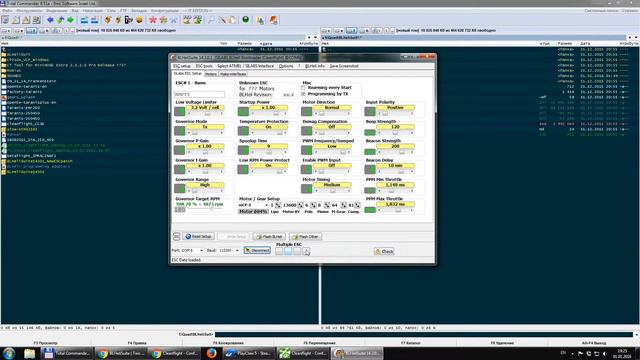The height and width of the screenshot is (360, 640).
Task: Click the Motor KV spinner next to 13600
Action: pyautogui.click(x=300, y=205)
